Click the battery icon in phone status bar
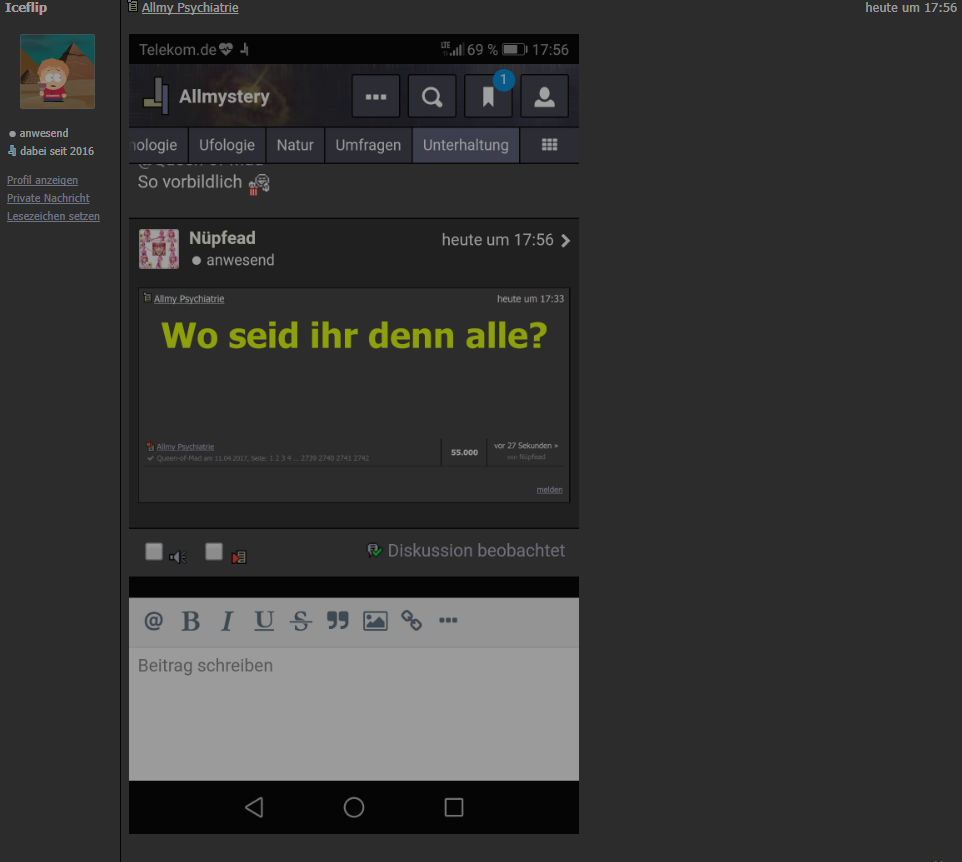This screenshot has height=862, width=962. point(514,50)
